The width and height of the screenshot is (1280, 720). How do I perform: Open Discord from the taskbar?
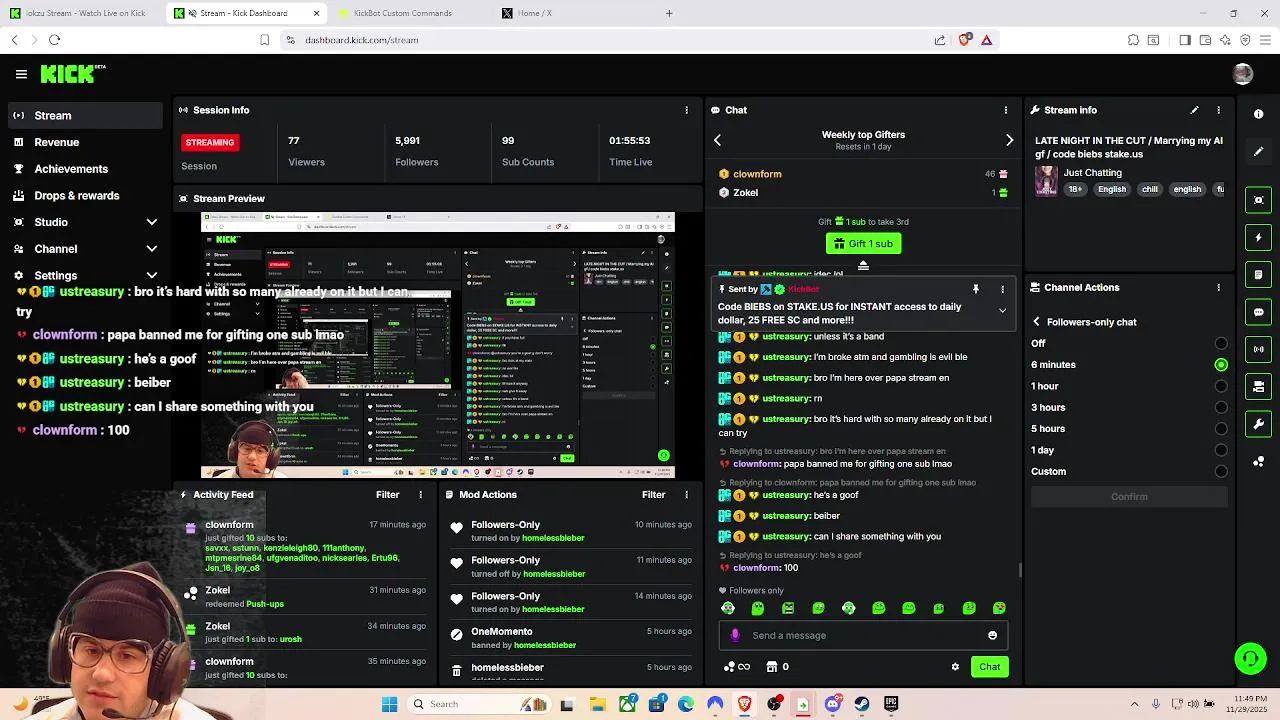click(833, 704)
